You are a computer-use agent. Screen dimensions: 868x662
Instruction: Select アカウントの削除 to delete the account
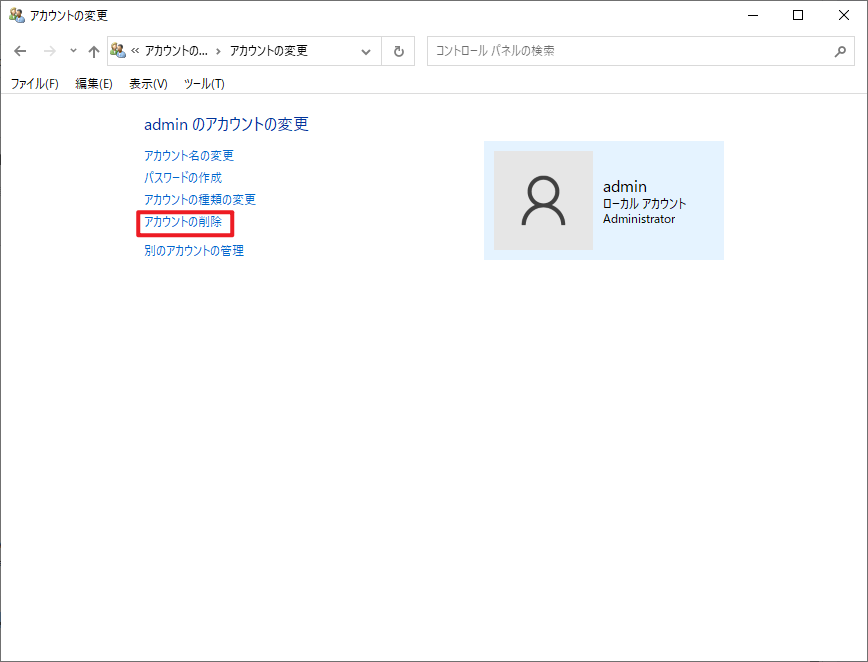click(184, 223)
